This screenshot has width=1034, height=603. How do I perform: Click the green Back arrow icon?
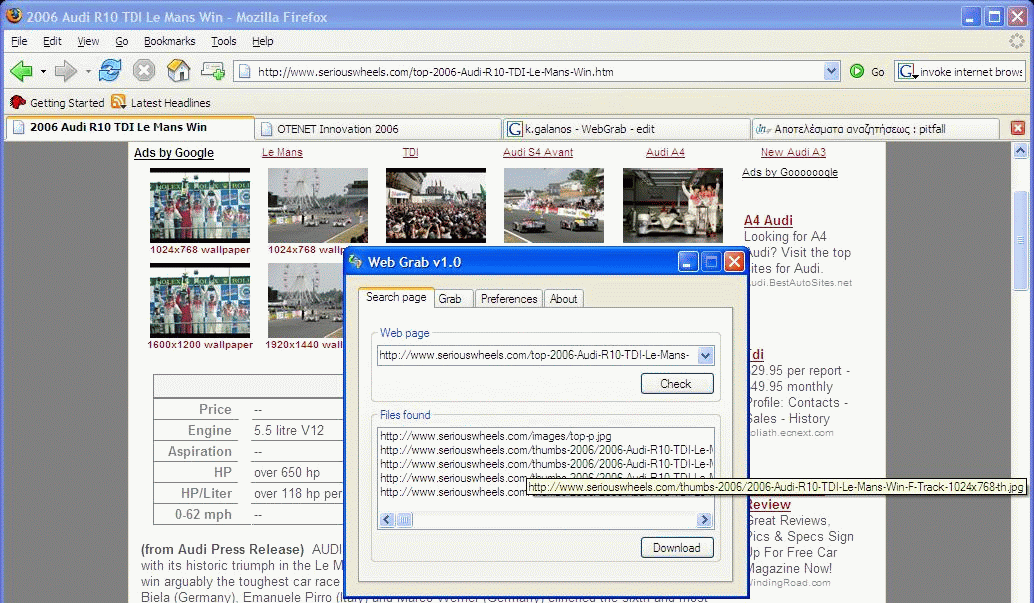tap(21, 71)
